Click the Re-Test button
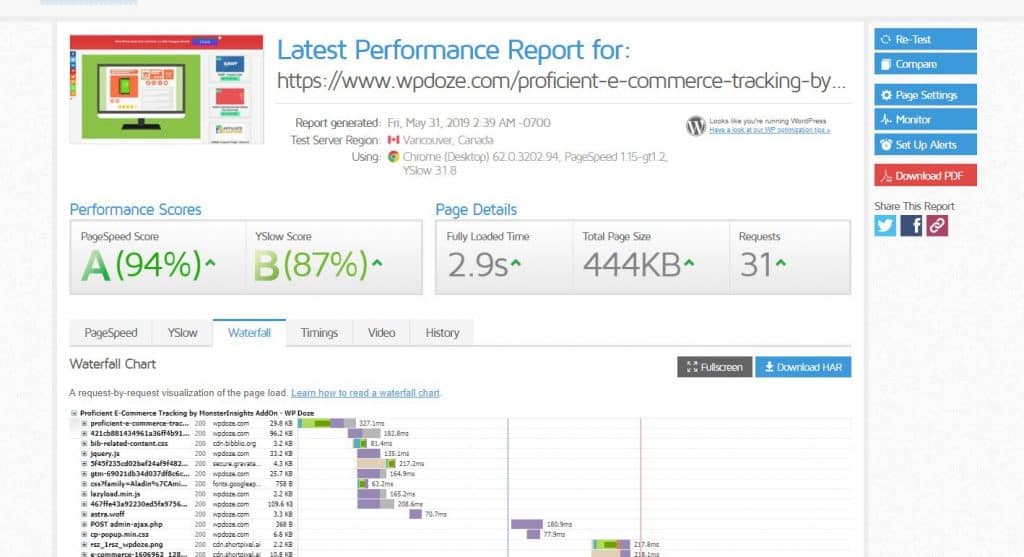Screen dimensions: 1024x557 coord(925,39)
